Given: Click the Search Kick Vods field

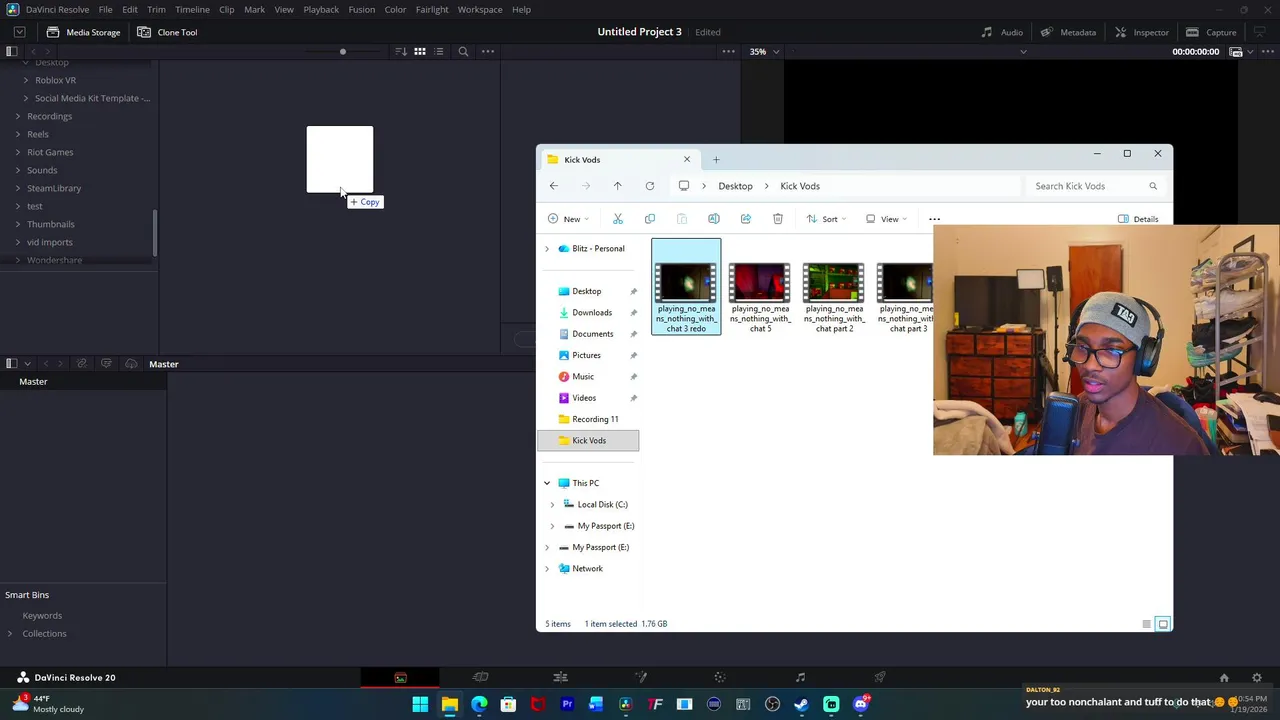Looking at the screenshot, I should 1095,186.
